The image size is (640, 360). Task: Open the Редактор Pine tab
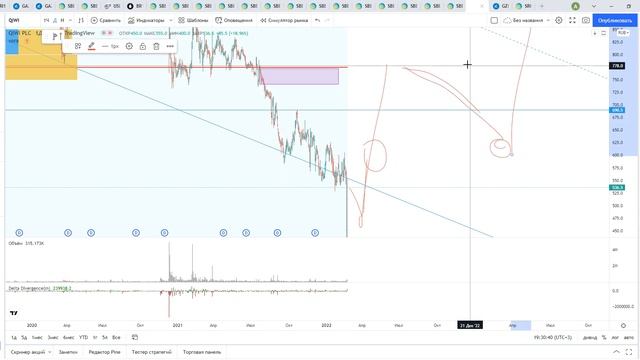click(104, 352)
